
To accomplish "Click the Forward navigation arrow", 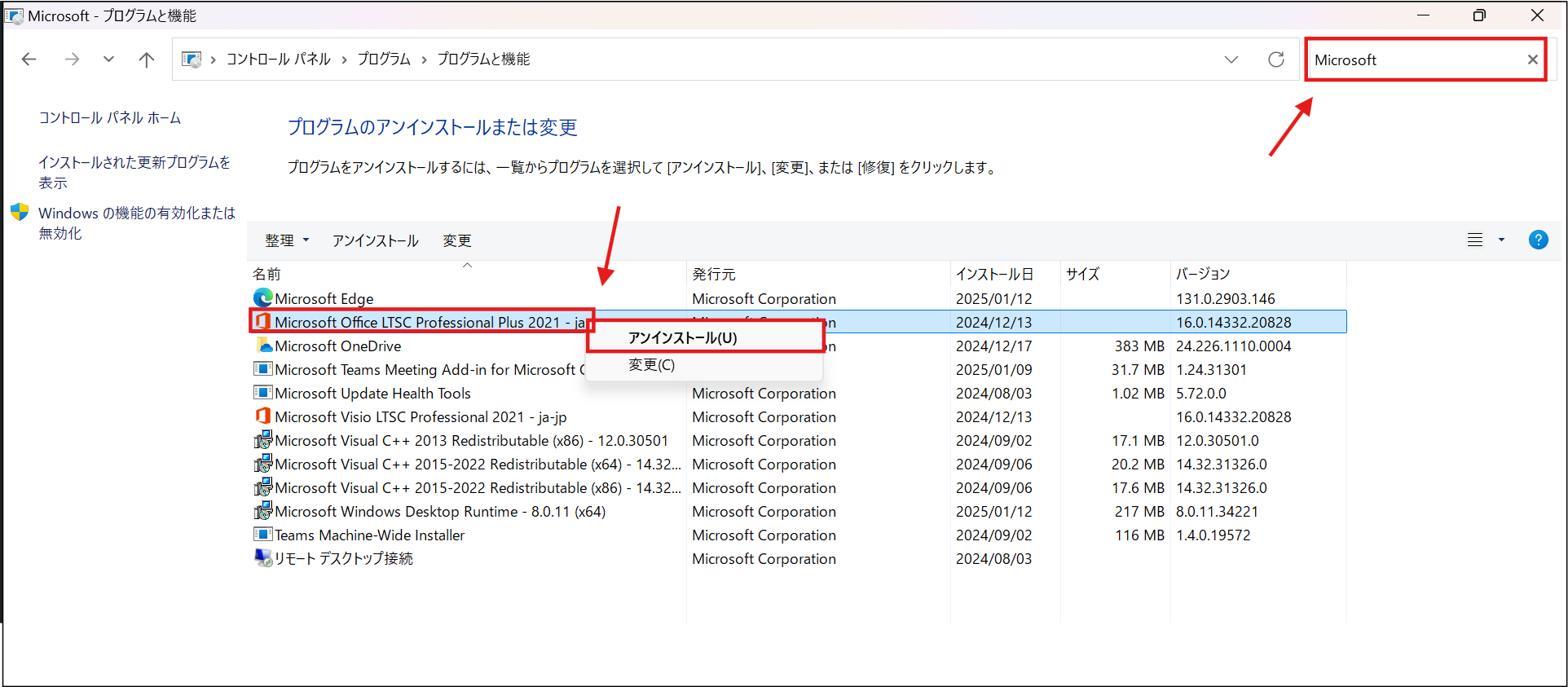I will (72, 59).
